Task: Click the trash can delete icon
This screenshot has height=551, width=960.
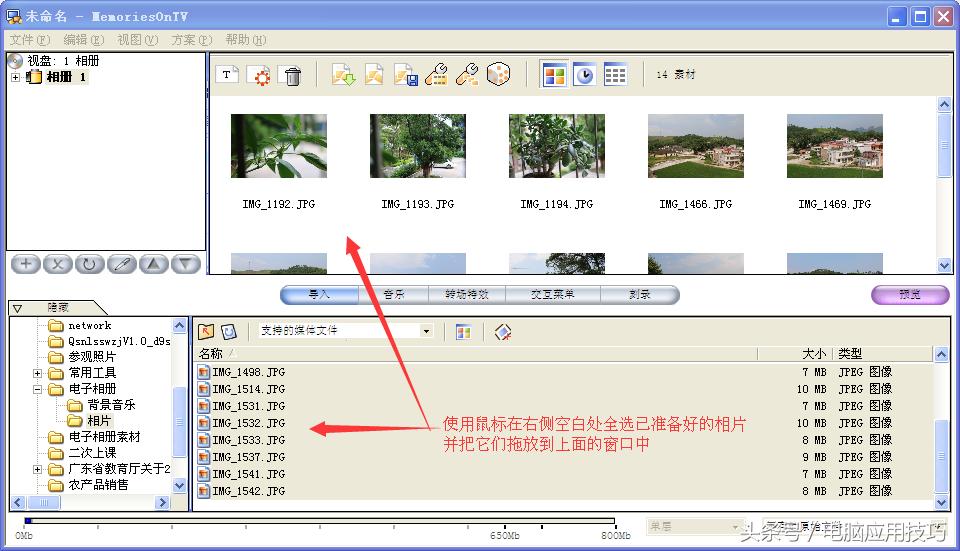Action: (291, 75)
